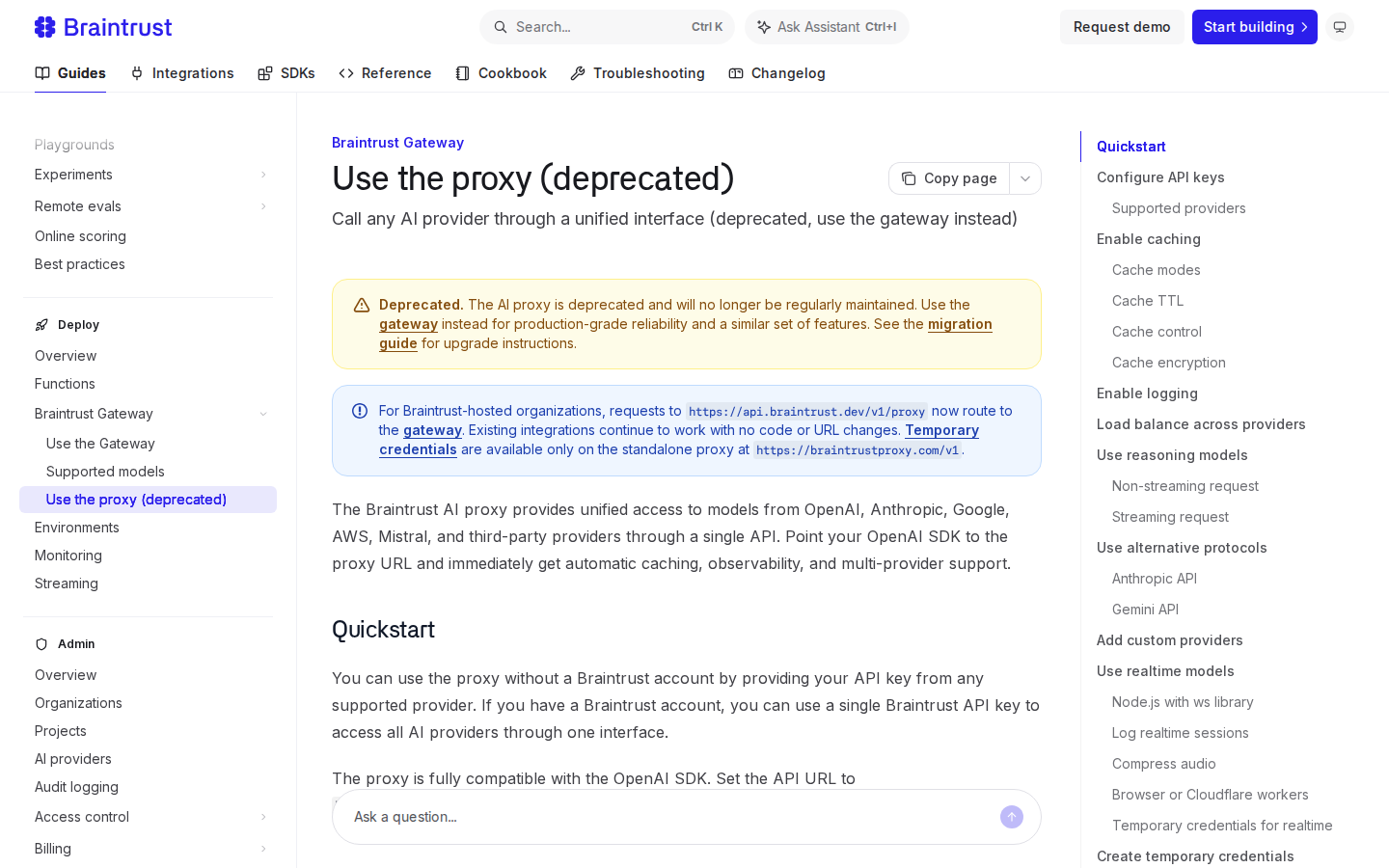The width and height of the screenshot is (1389, 868).
Task: Expand the Remote evals chevron
Action: tap(263, 206)
